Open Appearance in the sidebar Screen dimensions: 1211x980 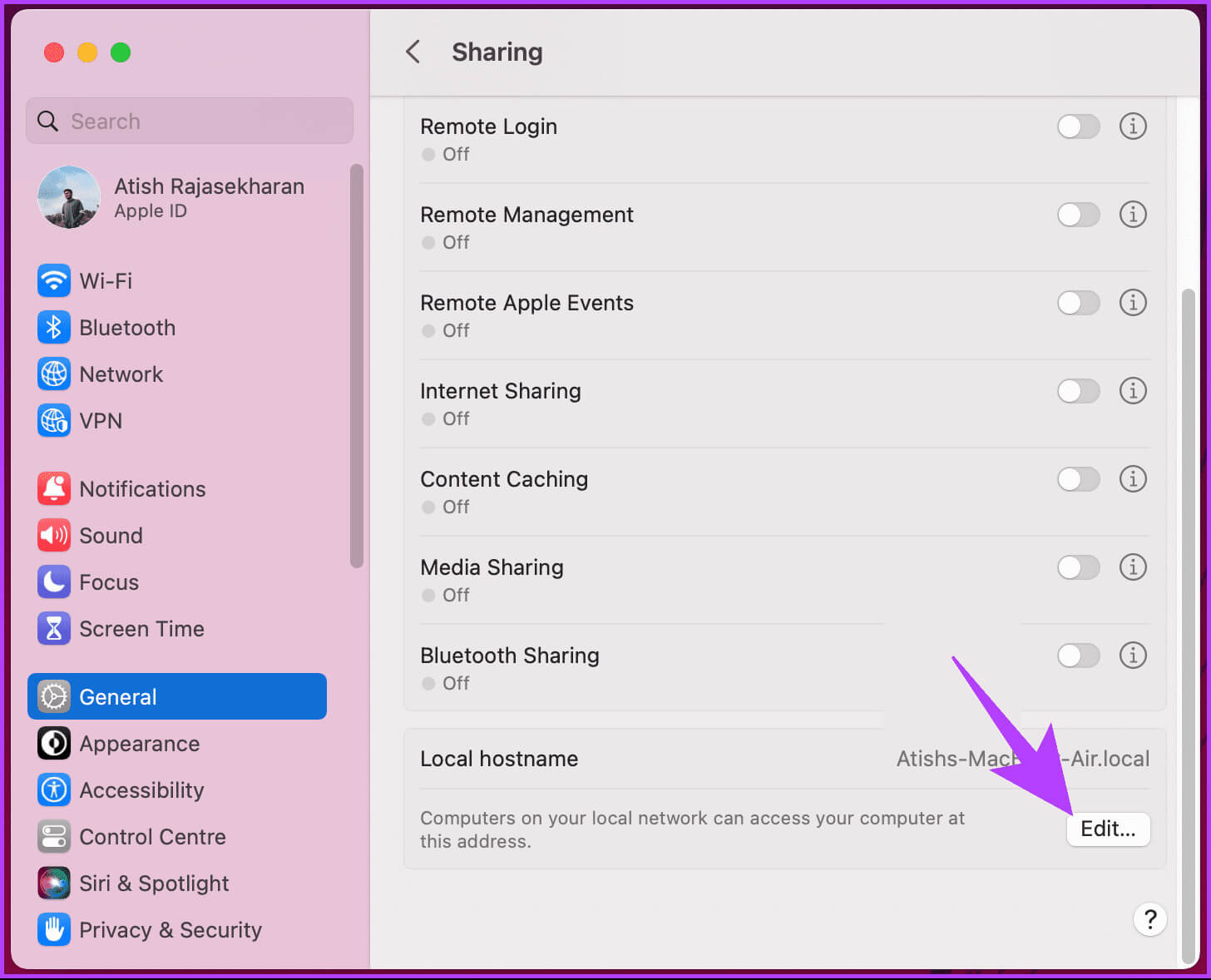click(x=139, y=744)
